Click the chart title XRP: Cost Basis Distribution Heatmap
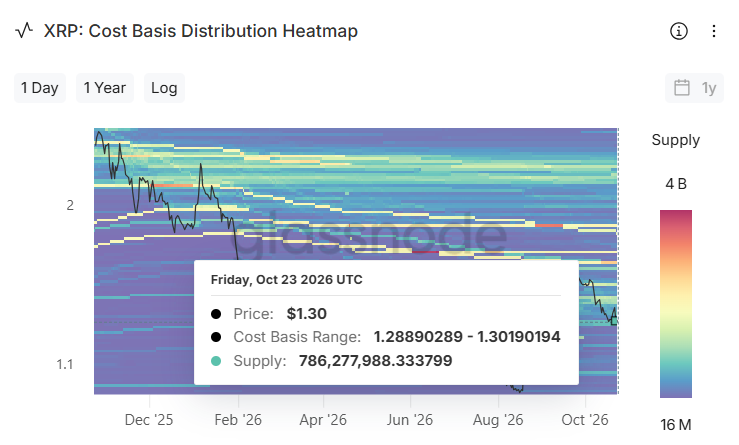739x445 pixels. click(x=201, y=31)
